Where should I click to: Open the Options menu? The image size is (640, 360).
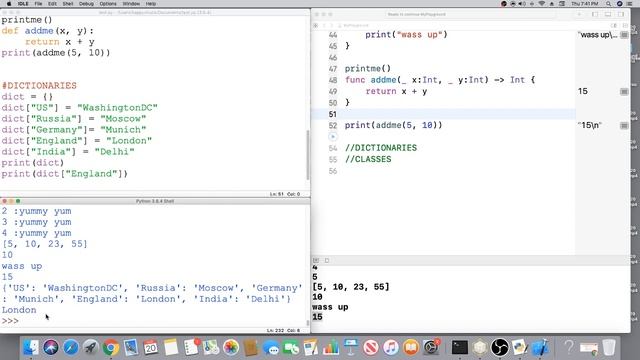coord(108,4)
